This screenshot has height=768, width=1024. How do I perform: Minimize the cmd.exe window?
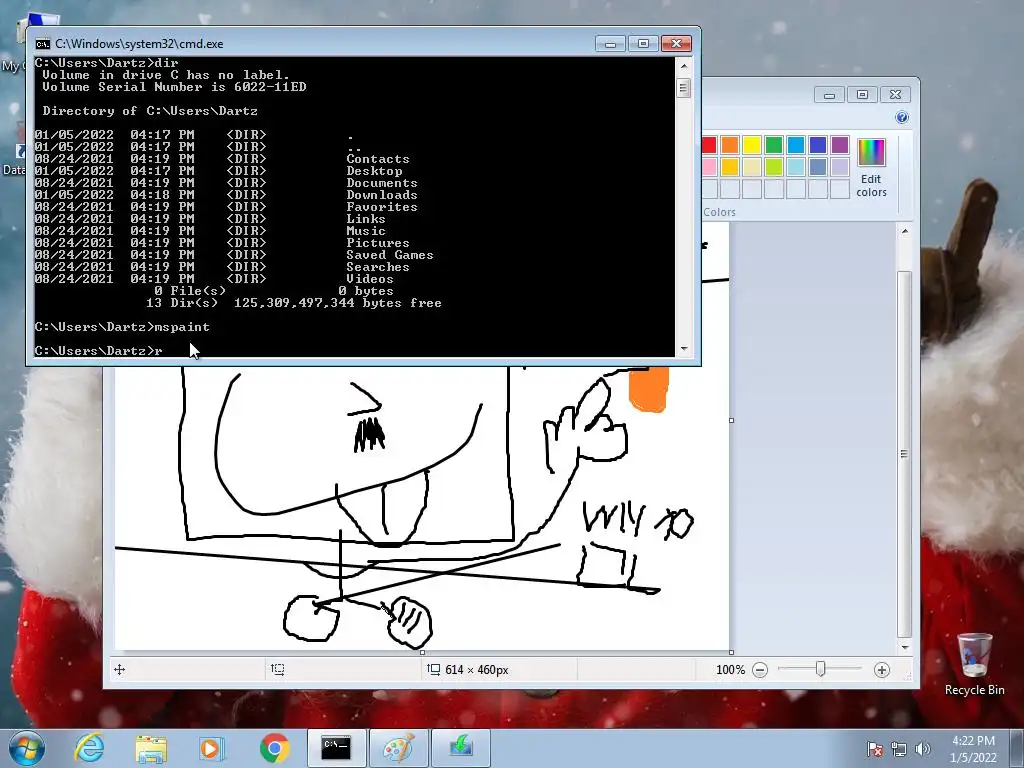pyautogui.click(x=611, y=44)
